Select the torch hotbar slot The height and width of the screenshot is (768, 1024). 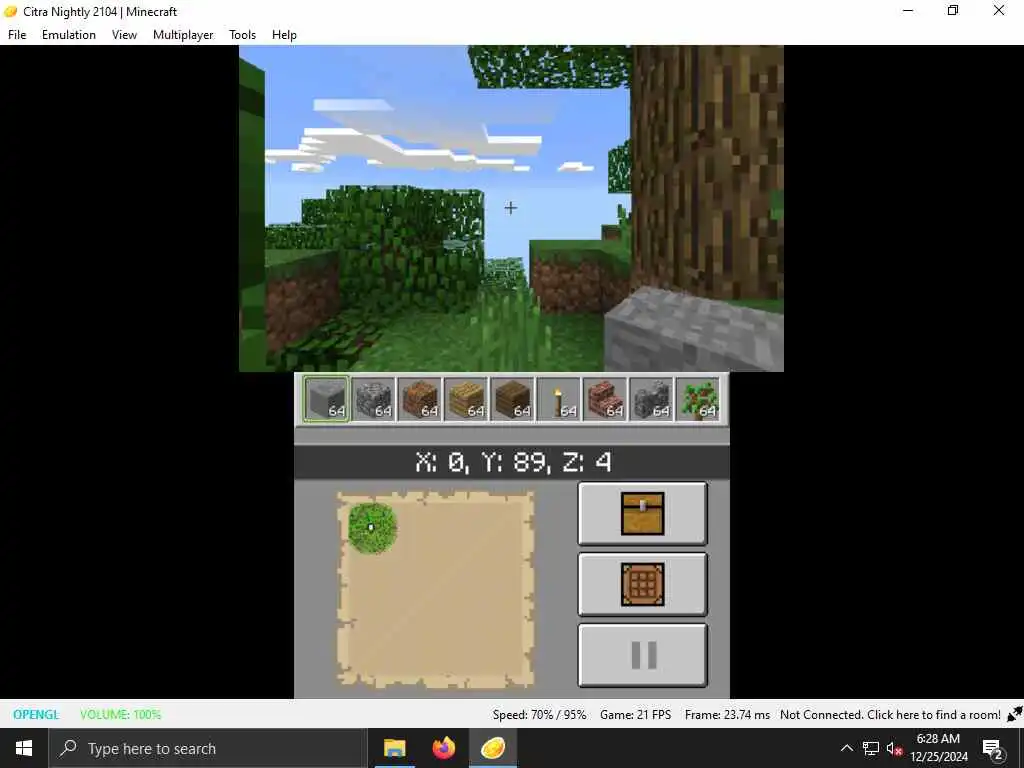[558, 399]
